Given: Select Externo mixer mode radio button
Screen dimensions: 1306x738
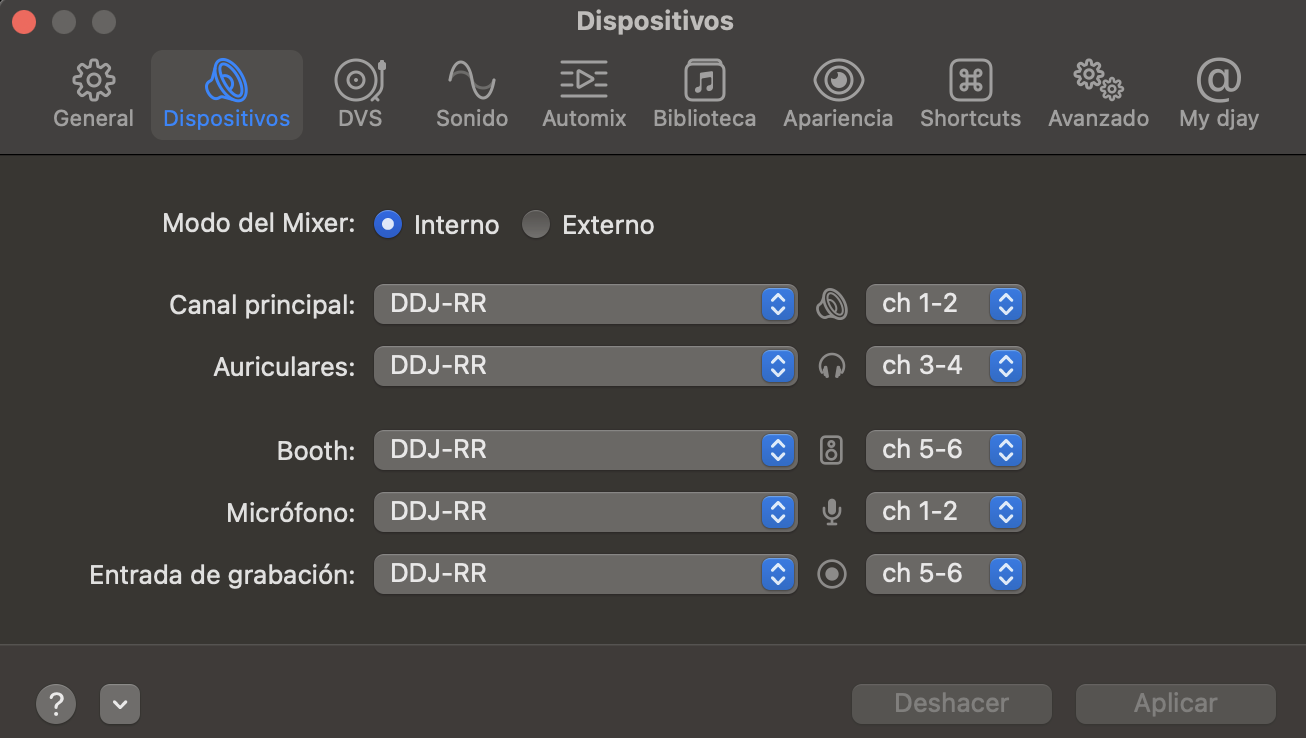Looking at the screenshot, I should (536, 225).
